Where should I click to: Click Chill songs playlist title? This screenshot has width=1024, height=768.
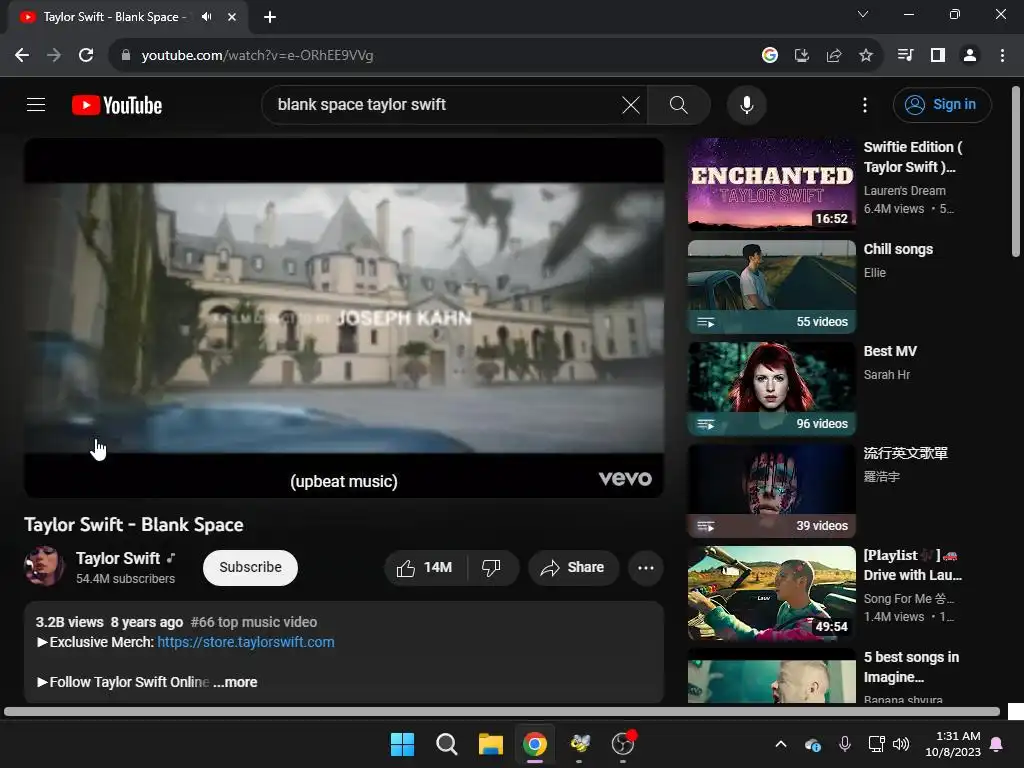(898, 249)
